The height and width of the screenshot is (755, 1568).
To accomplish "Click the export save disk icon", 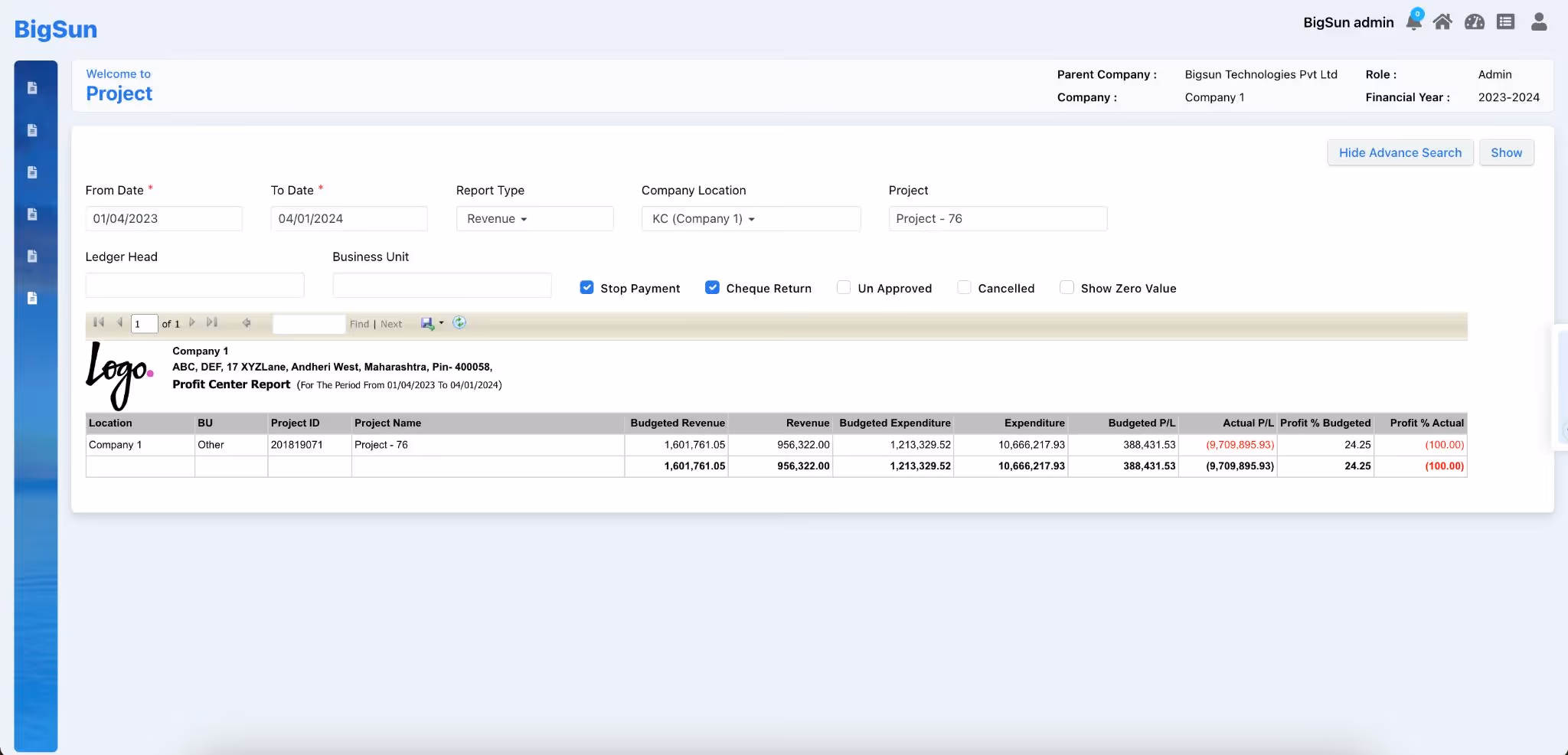I will pyautogui.click(x=427, y=323).
